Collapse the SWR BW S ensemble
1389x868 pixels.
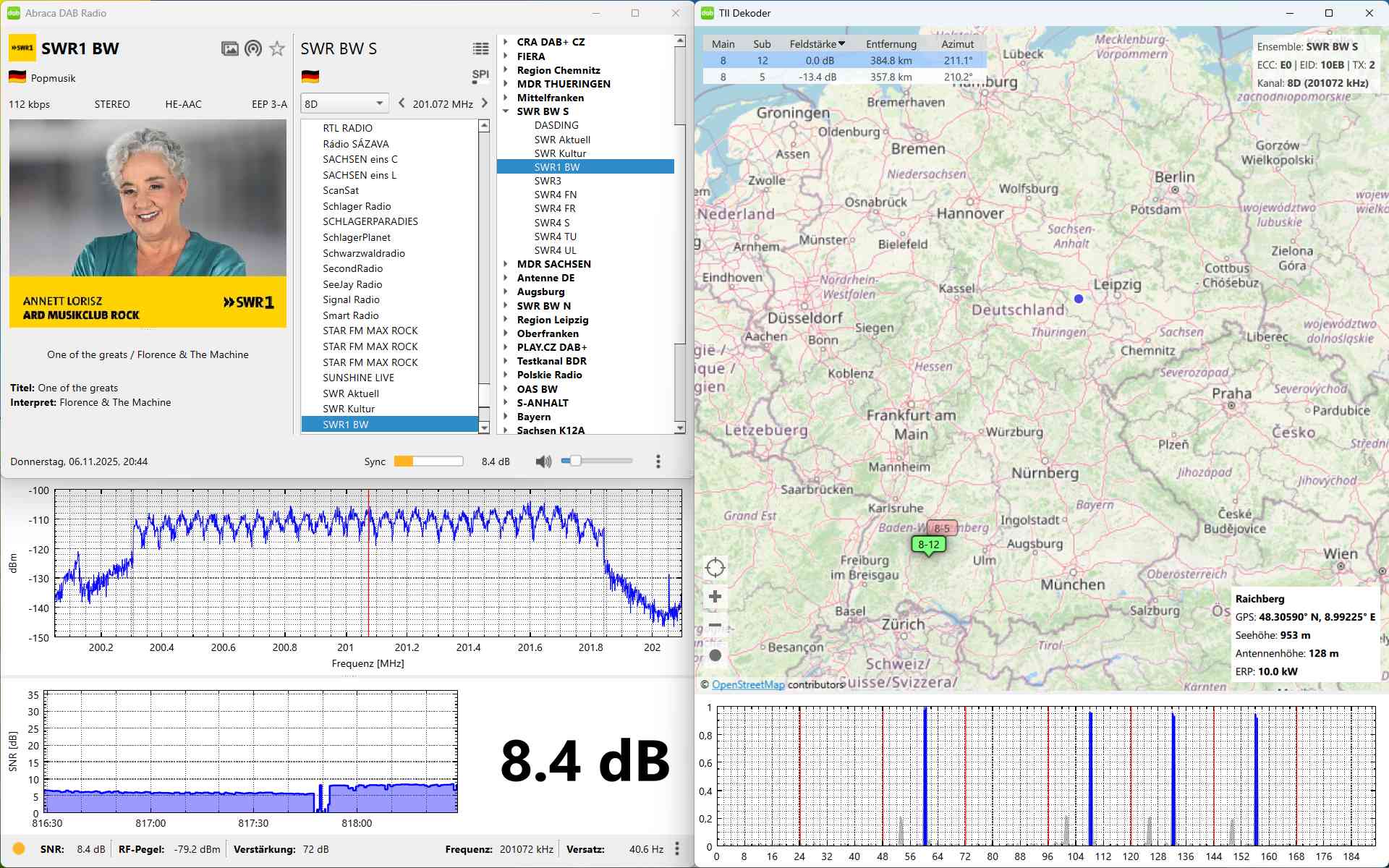point(506,111)
